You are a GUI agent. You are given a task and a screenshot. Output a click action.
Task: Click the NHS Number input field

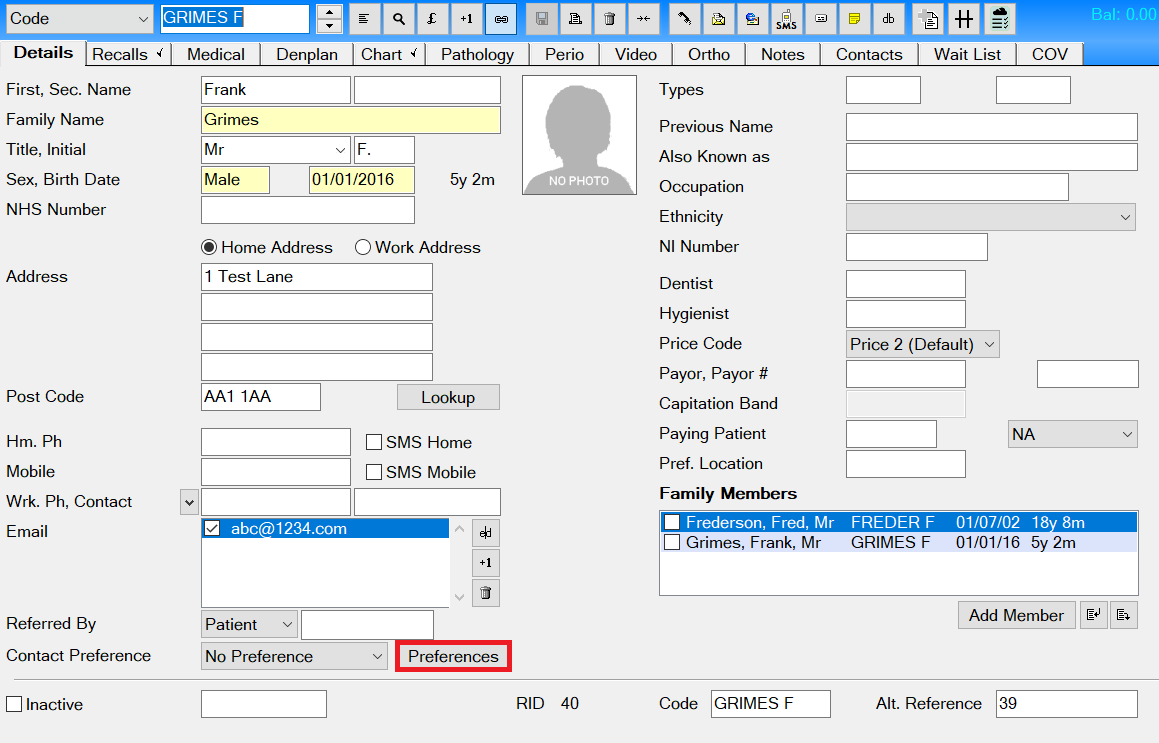(x=307, y=210)
